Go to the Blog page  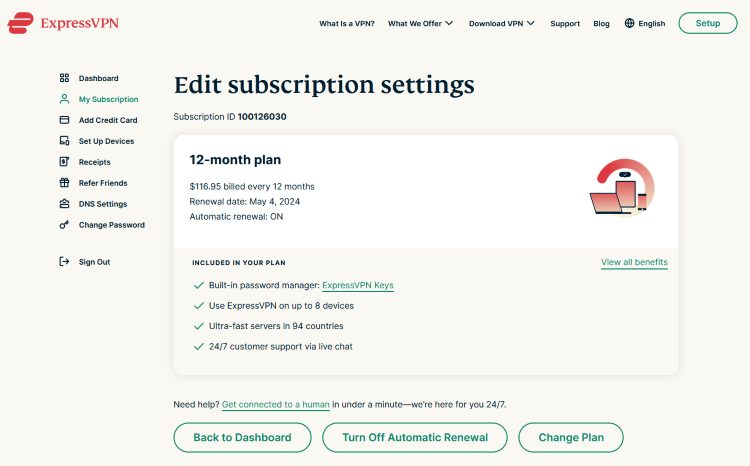[601, 23]
